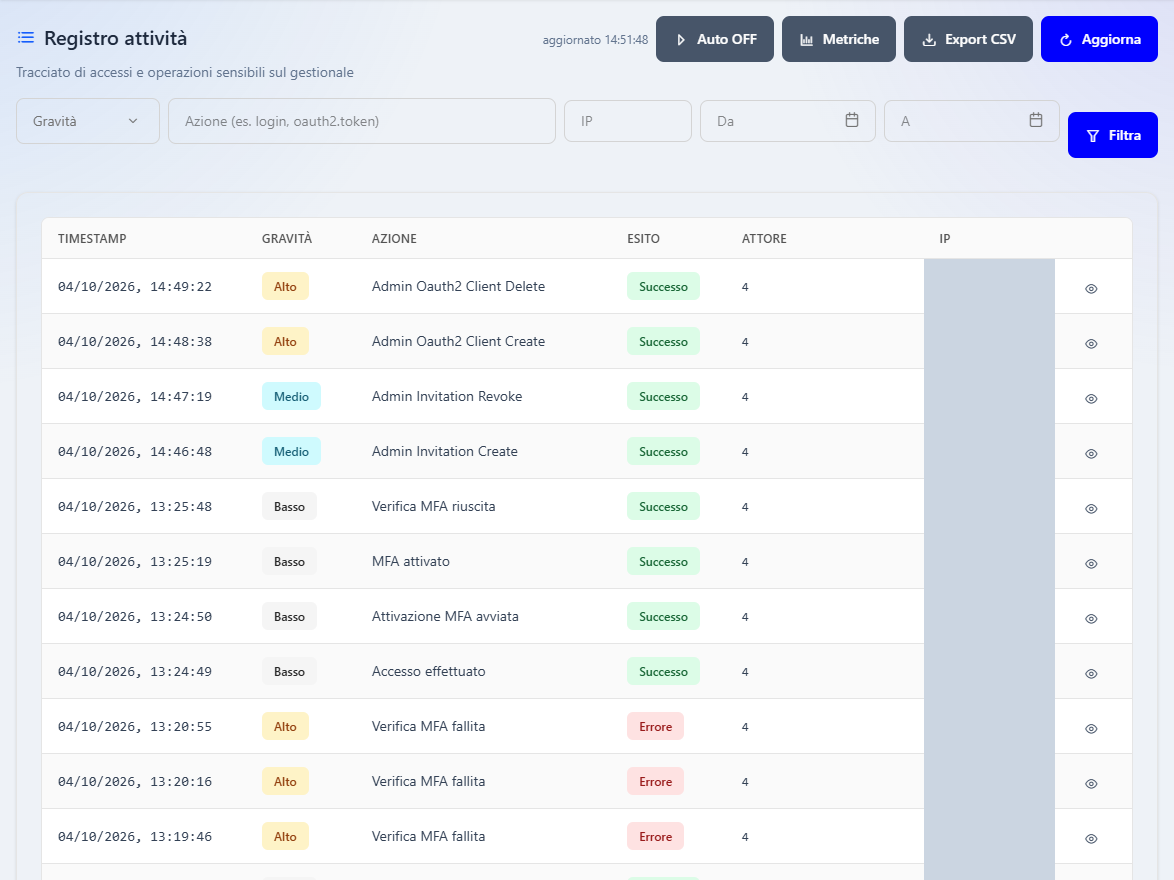Click the ESITO column header
The width and height of the screenshot is (1174, 880).
click(x=643, y=238)
